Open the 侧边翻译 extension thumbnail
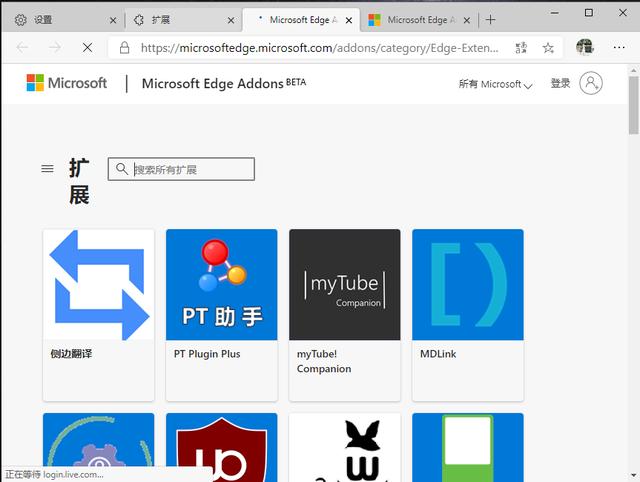The width and height of the screenshot is (640, 482). (98, 284)
